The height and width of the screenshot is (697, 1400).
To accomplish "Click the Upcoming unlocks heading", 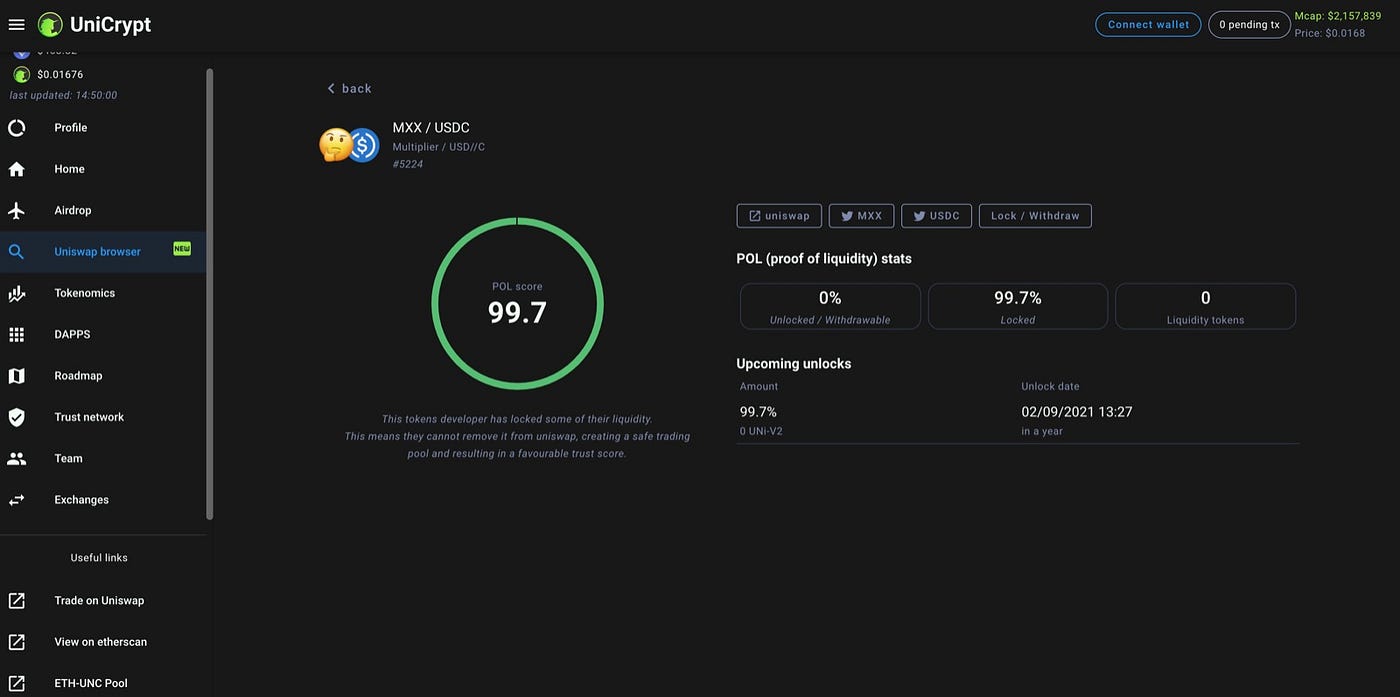I will pos(794,364).
